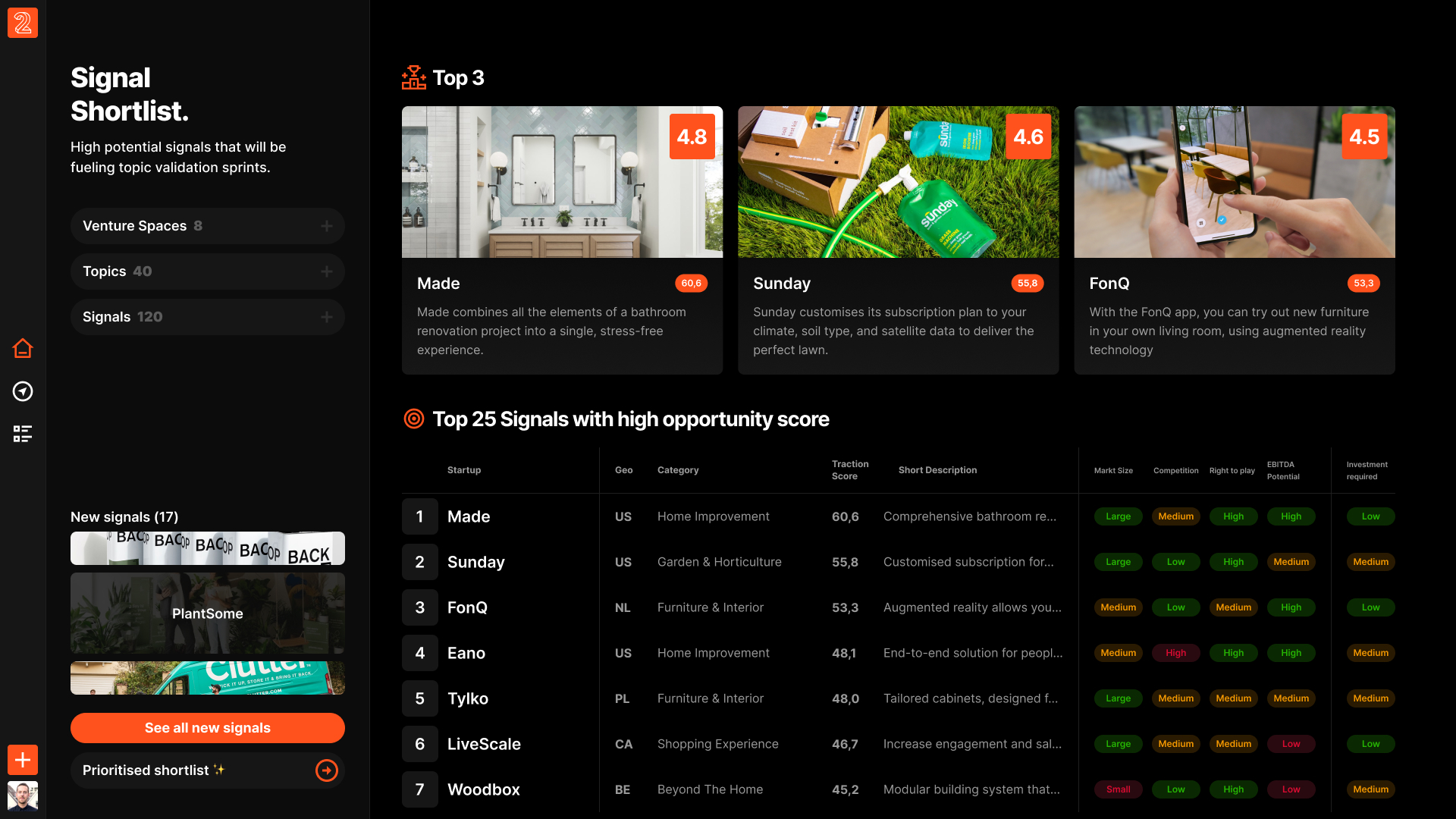Screen dimensions: 1456x819
Task: Sort by the Startup column header
Action: 464,470
